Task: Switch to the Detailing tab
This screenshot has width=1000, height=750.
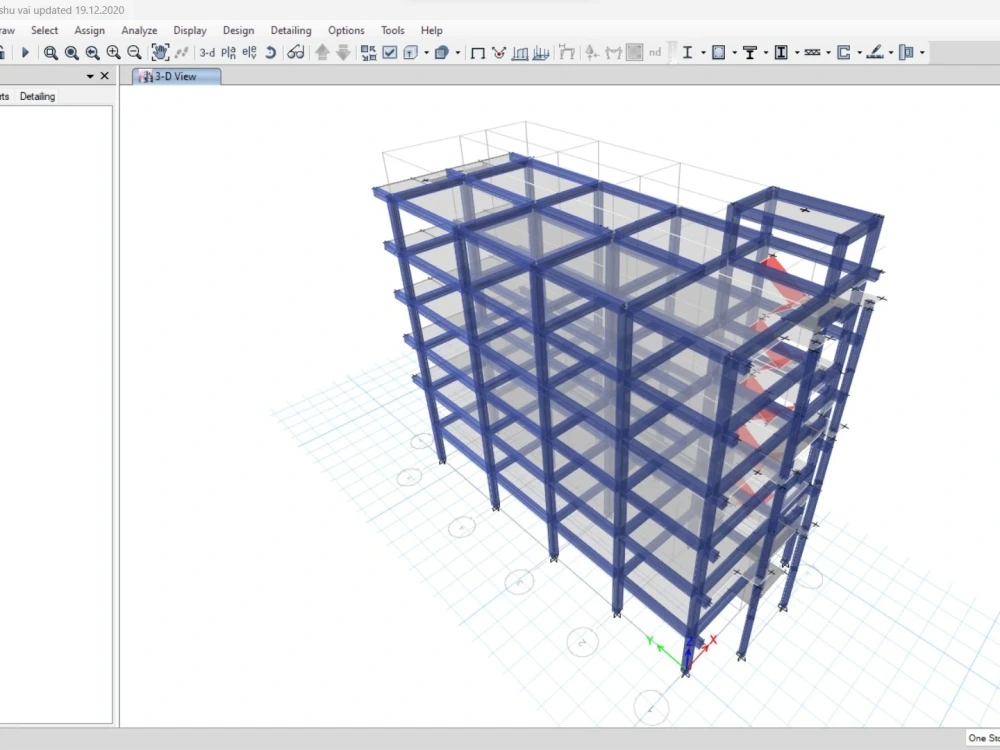Action: [37, 96]
